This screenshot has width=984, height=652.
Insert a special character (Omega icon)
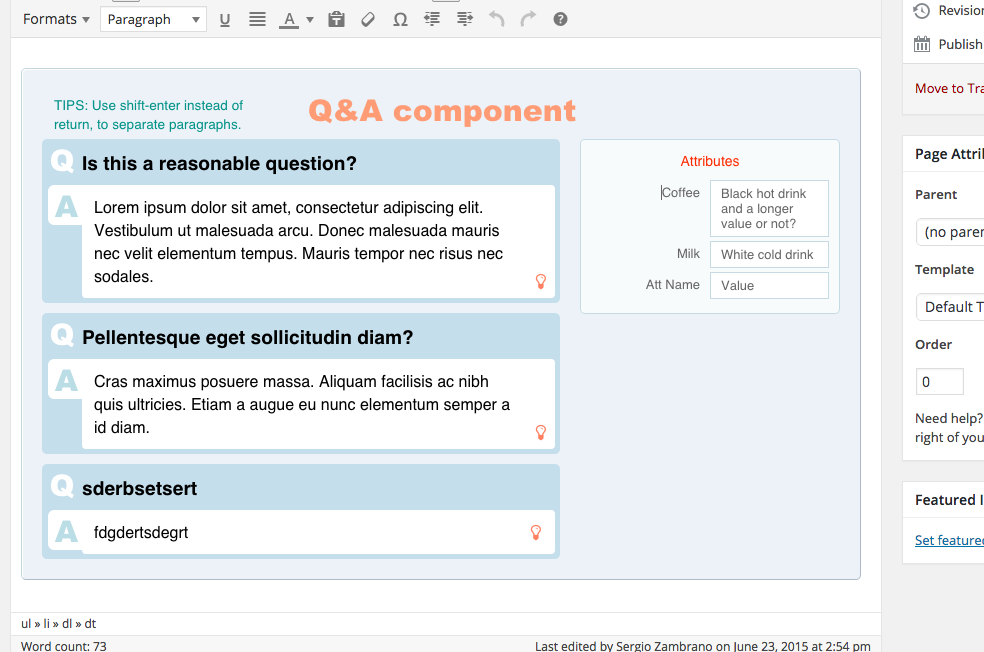[x=400, y=19]
